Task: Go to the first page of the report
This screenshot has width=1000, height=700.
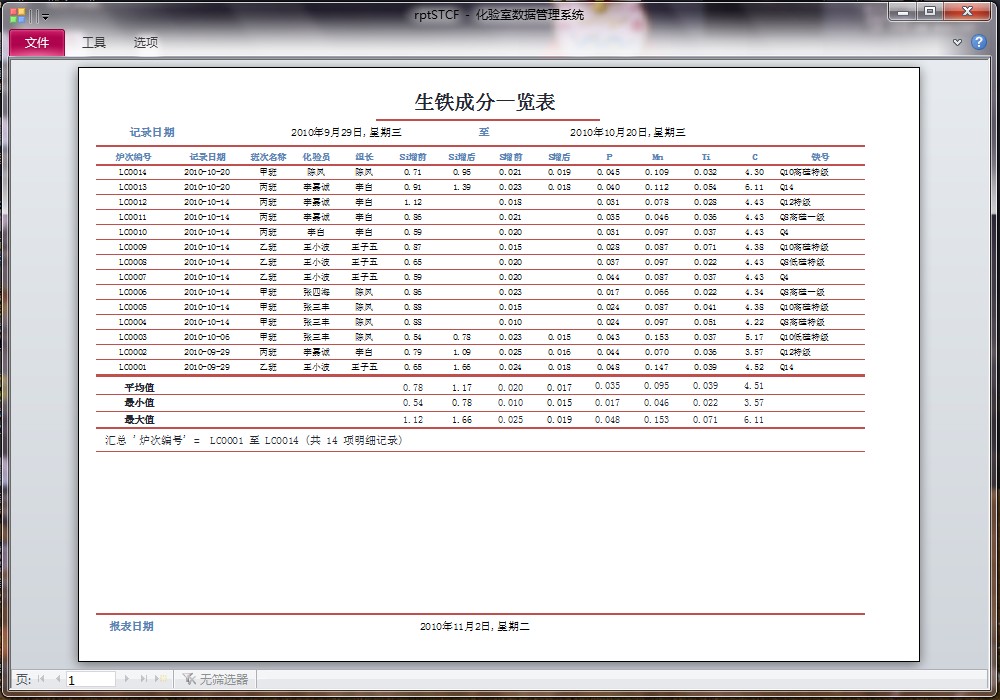Action: click(41, 679)
